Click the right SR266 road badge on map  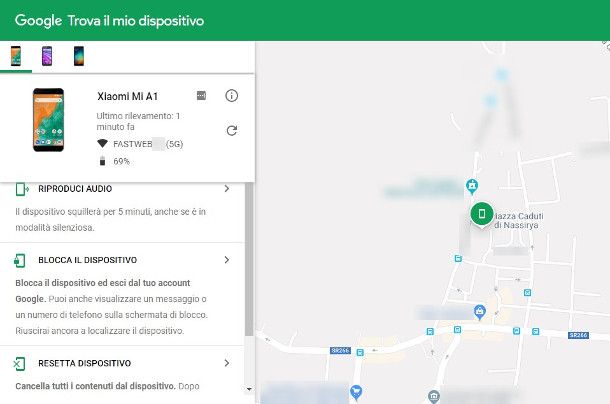578,335
